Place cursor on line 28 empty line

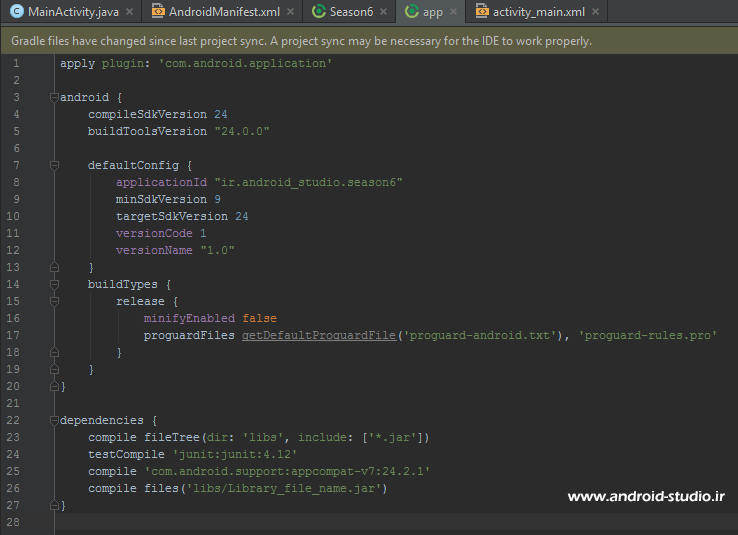(300, 523)
